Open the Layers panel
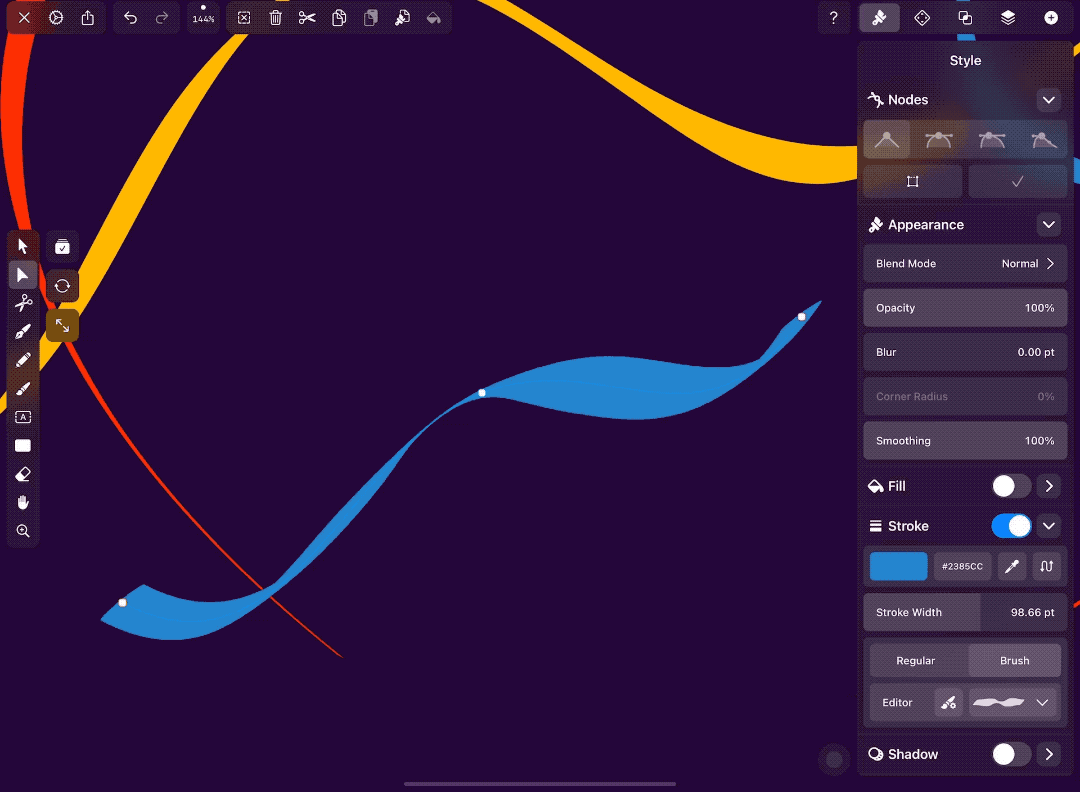 click(x=1007, y=17)
